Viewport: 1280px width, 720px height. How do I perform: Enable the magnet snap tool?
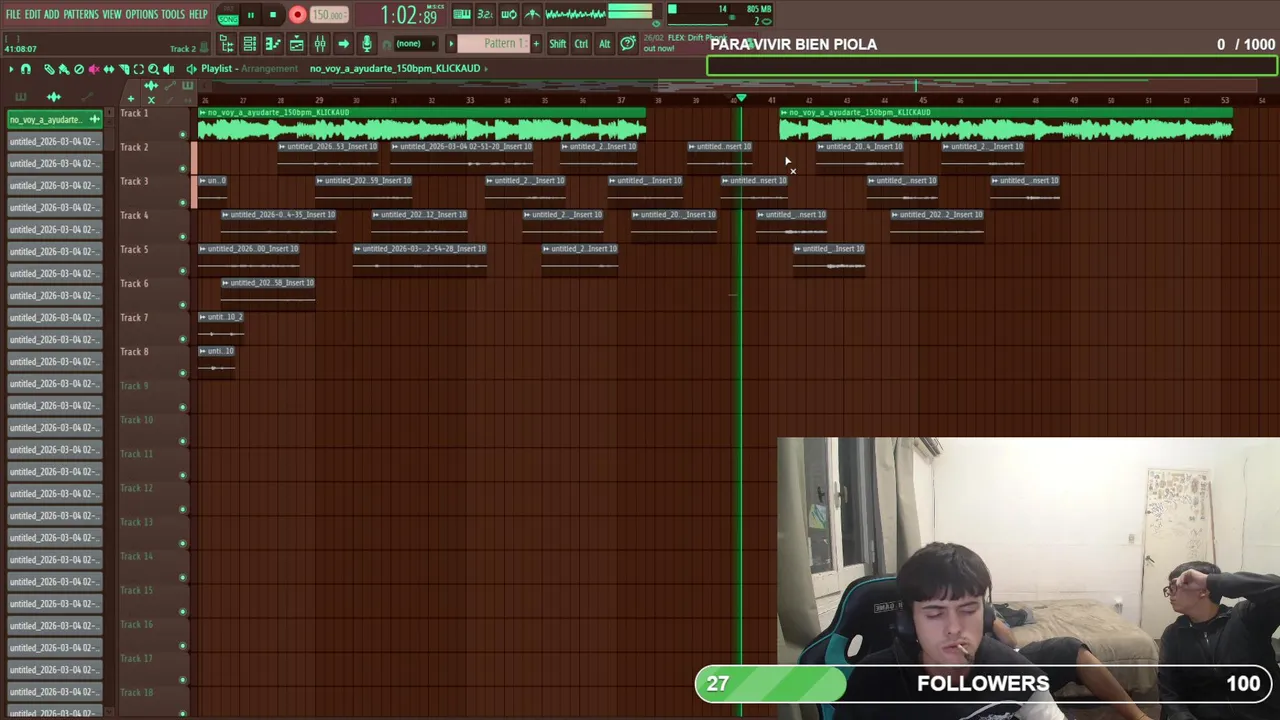click(x=26, y=69)
